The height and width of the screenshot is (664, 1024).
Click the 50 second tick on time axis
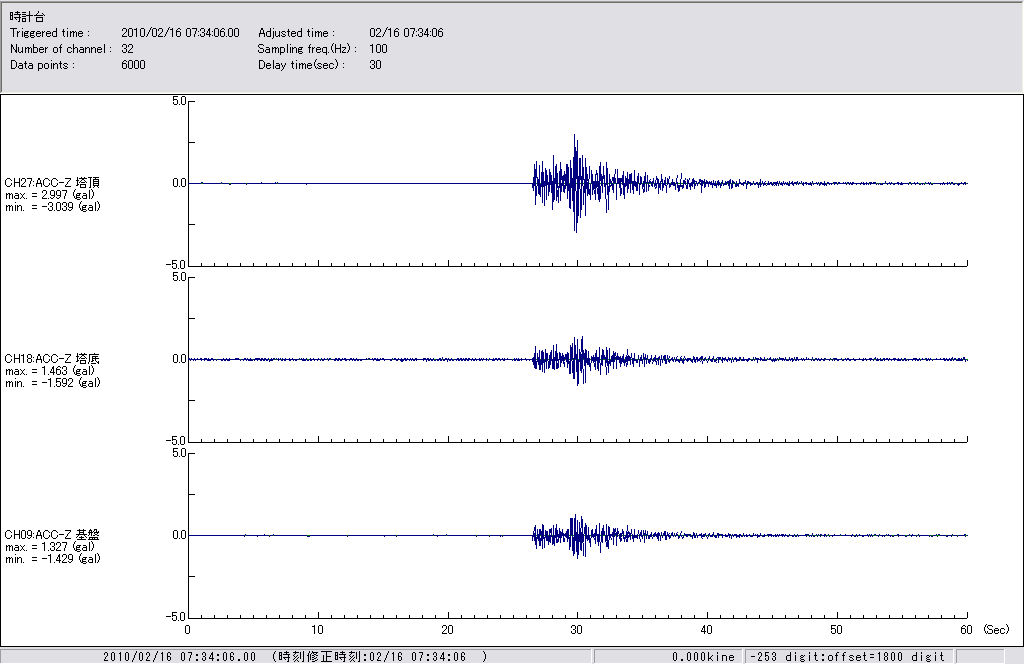pos(837,630)
